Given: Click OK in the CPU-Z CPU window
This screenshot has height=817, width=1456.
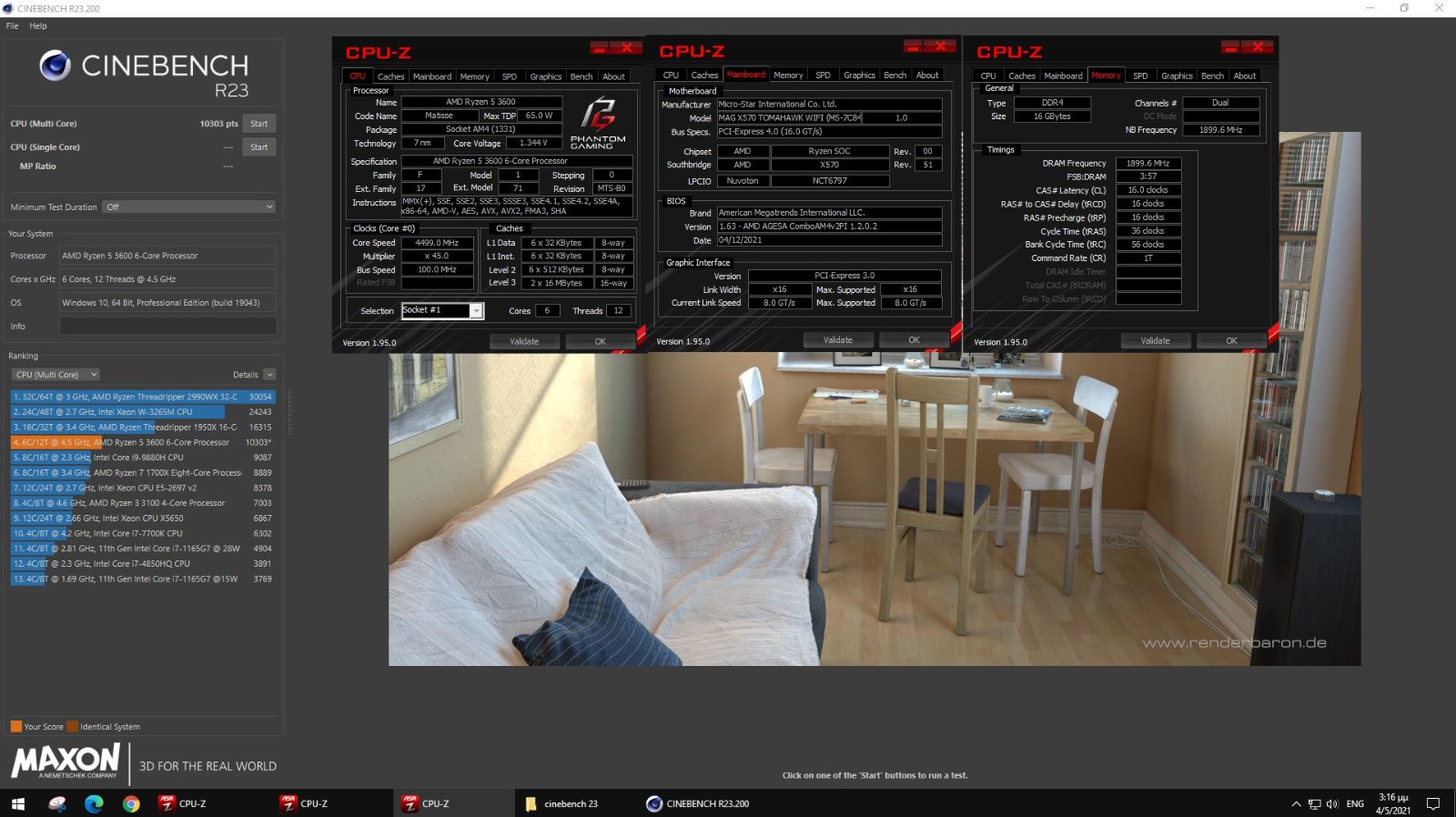Looking at the screenshot, I should pos(601,342).
